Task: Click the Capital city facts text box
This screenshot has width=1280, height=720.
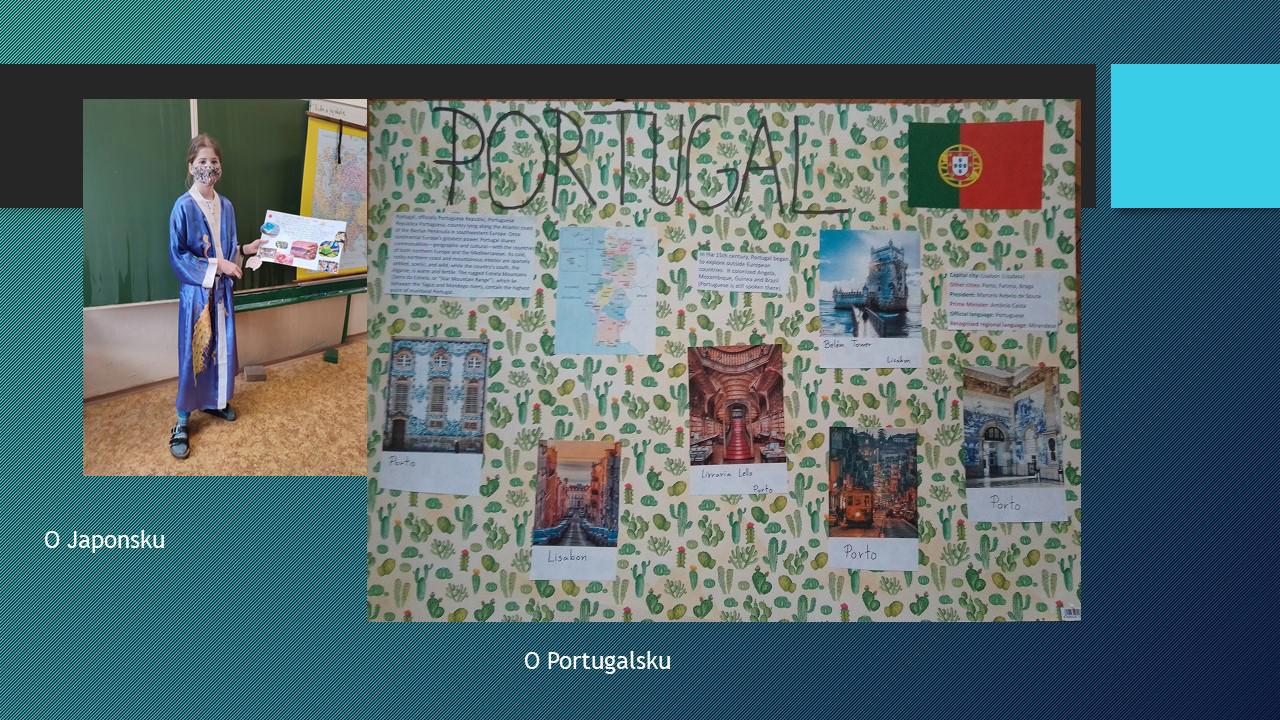Action: tap(1003, 299)
